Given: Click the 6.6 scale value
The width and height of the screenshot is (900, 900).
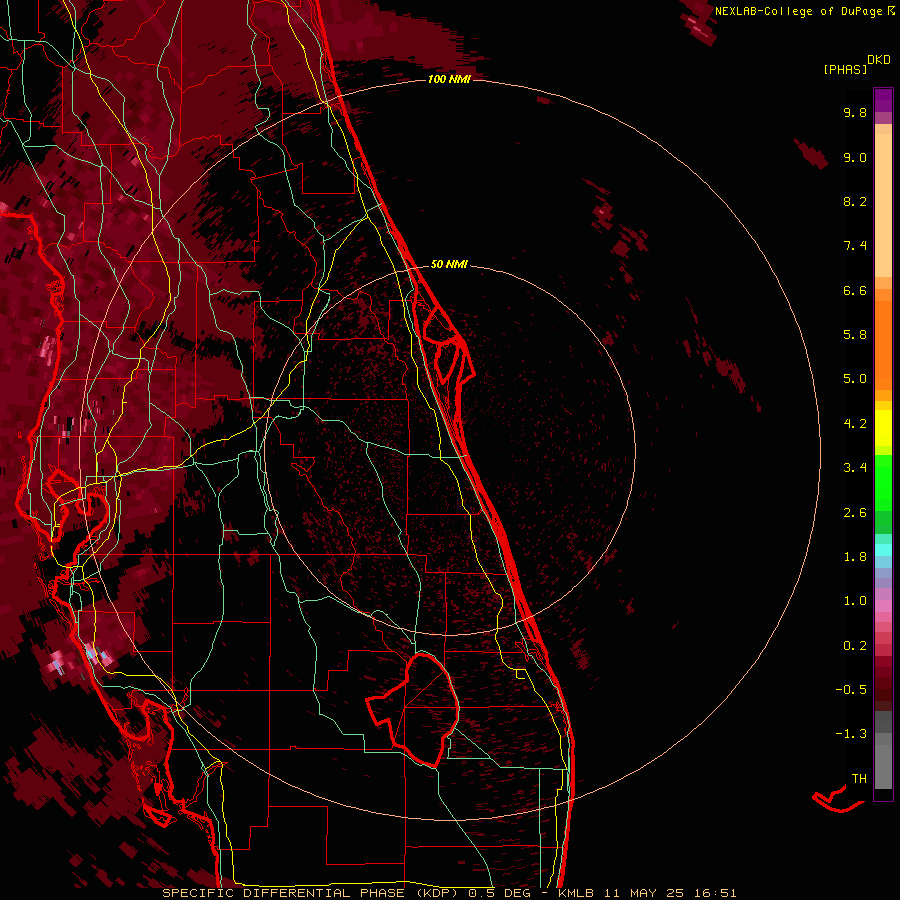Looking at the screenshot, I should [855, 290].
